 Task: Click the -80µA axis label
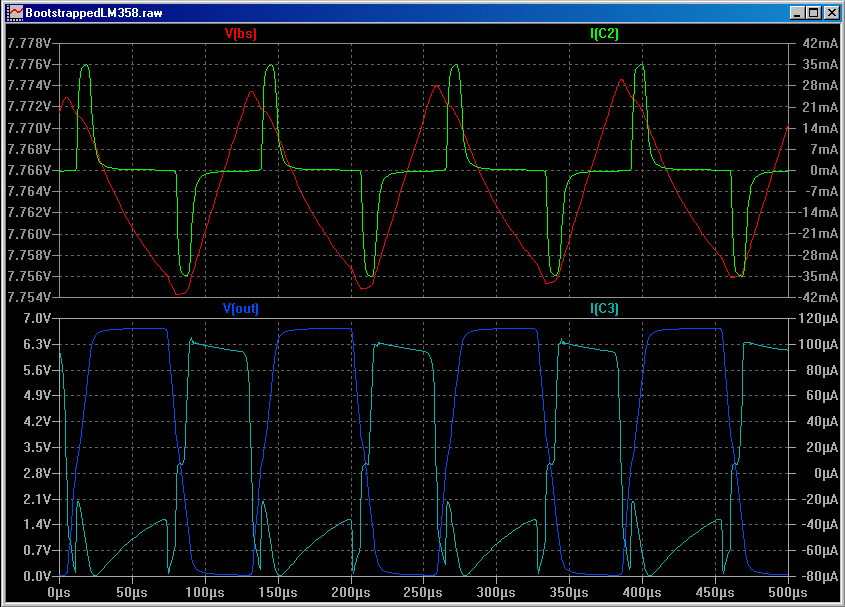tap(818, 576)
